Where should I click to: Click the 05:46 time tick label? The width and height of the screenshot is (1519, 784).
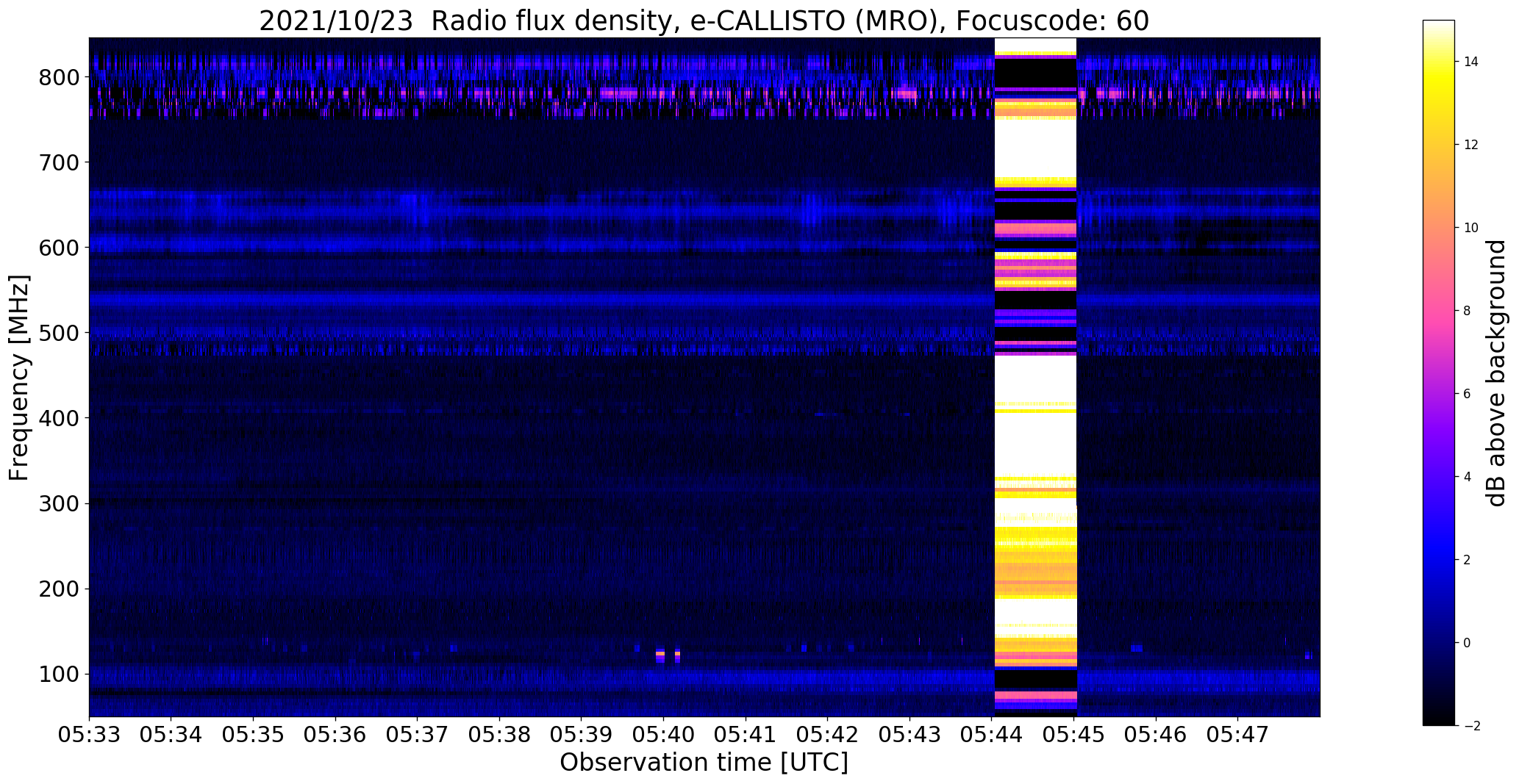point(1157,736)
